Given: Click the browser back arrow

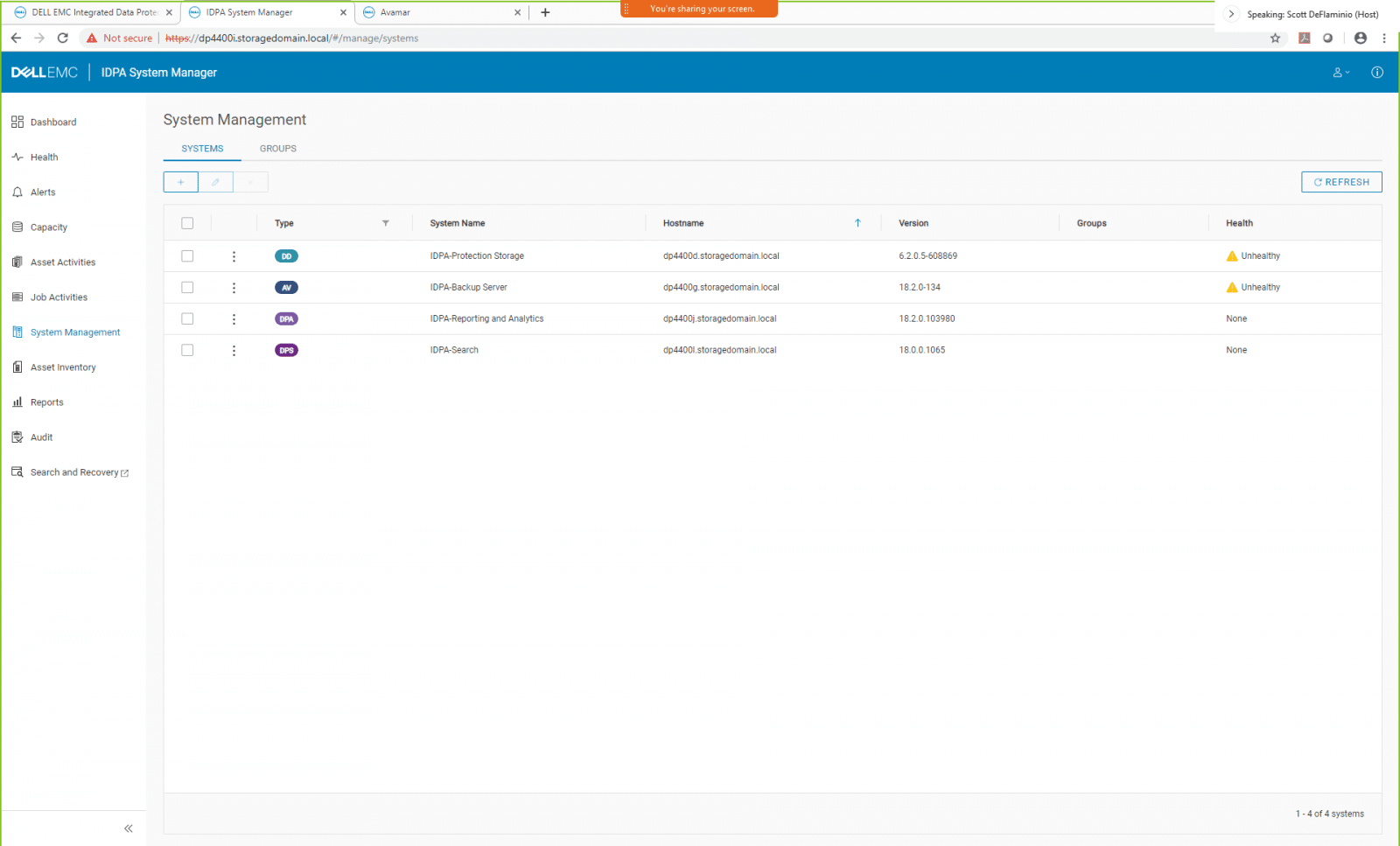Looking at the screenshot, I should [x=16, y=38].
